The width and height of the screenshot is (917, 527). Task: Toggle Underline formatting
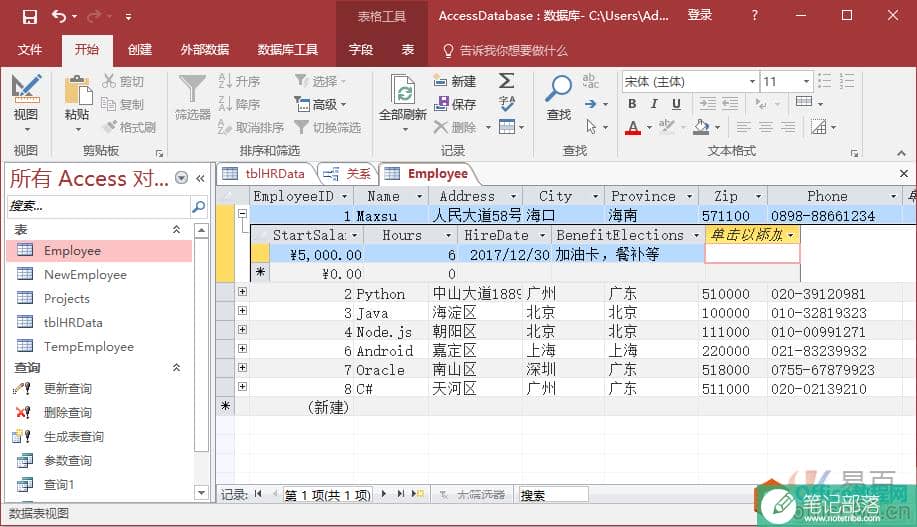tap(676, 104)
